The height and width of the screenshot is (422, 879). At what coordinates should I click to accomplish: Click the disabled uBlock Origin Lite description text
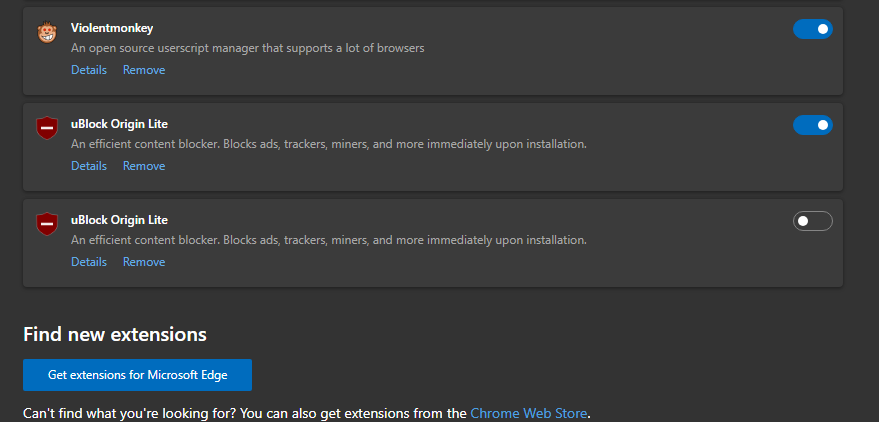(328, 240)
